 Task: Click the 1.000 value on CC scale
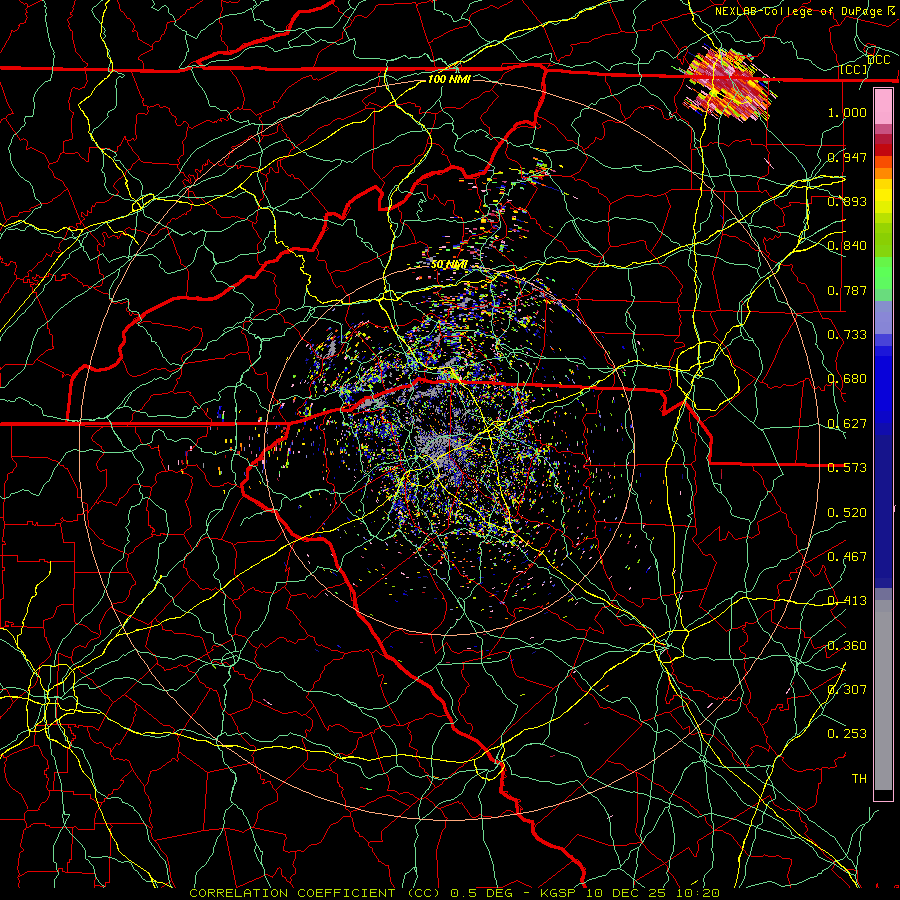pos(847,112)
